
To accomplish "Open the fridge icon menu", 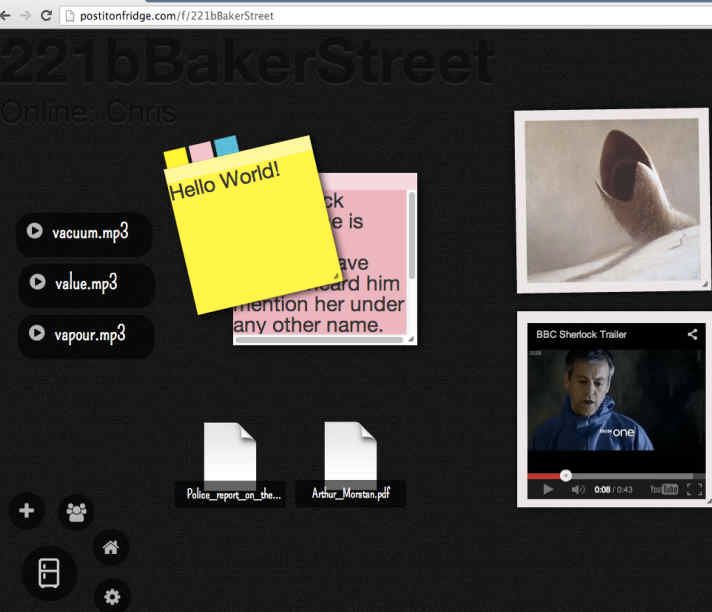I will (49, 572).
